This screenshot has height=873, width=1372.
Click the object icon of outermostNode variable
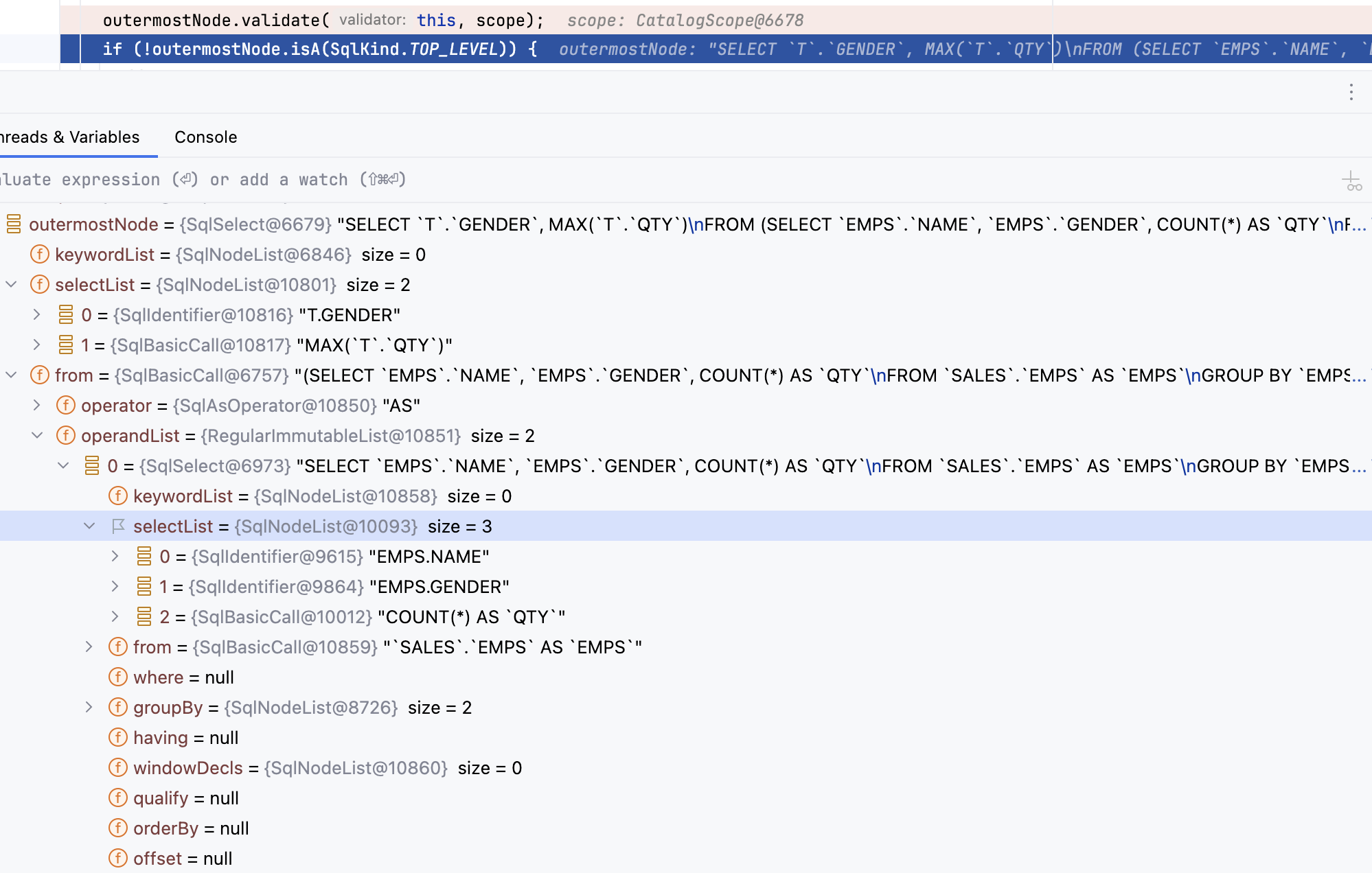coord(14,224)
